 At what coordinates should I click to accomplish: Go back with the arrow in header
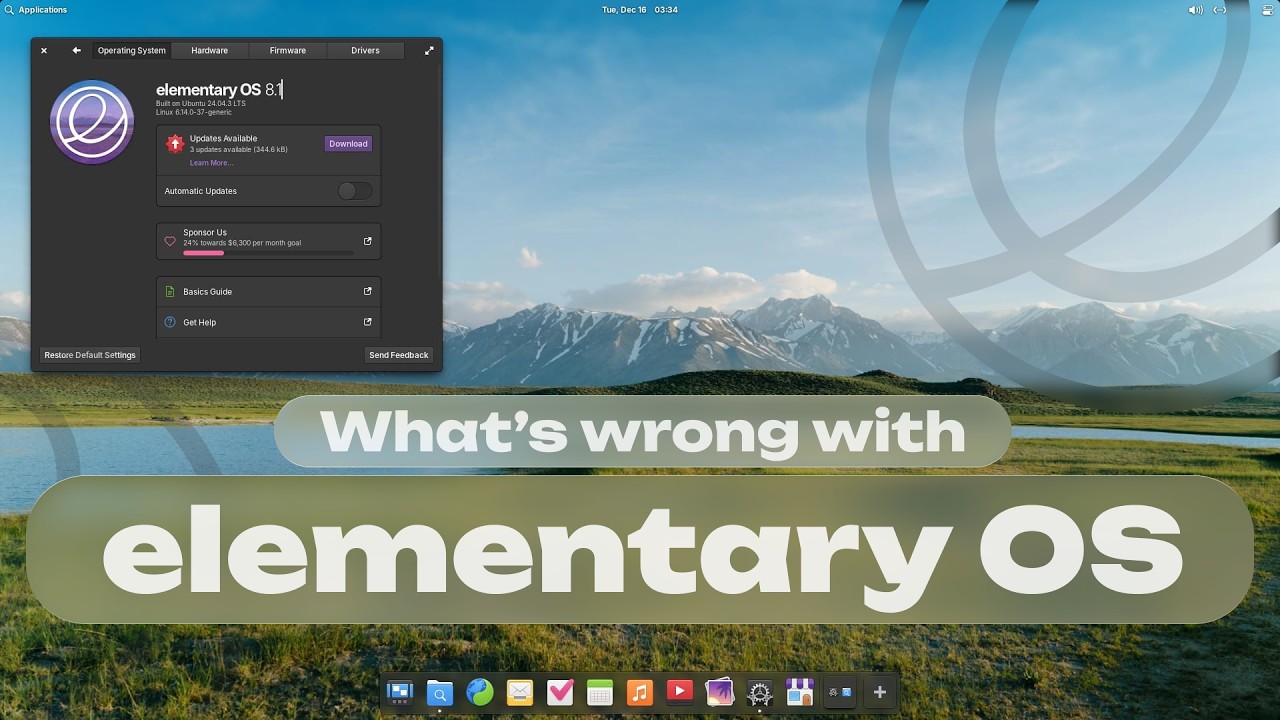(76, 50)
